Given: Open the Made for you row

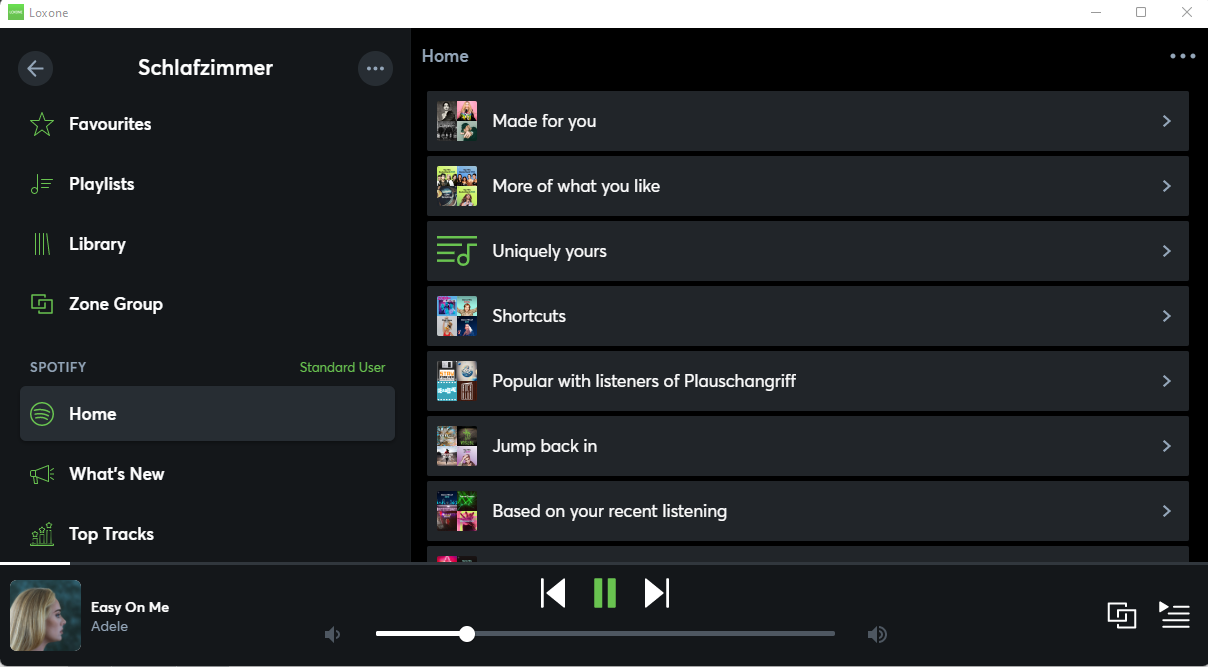Looking at the screenshot, I should point(808,121).
